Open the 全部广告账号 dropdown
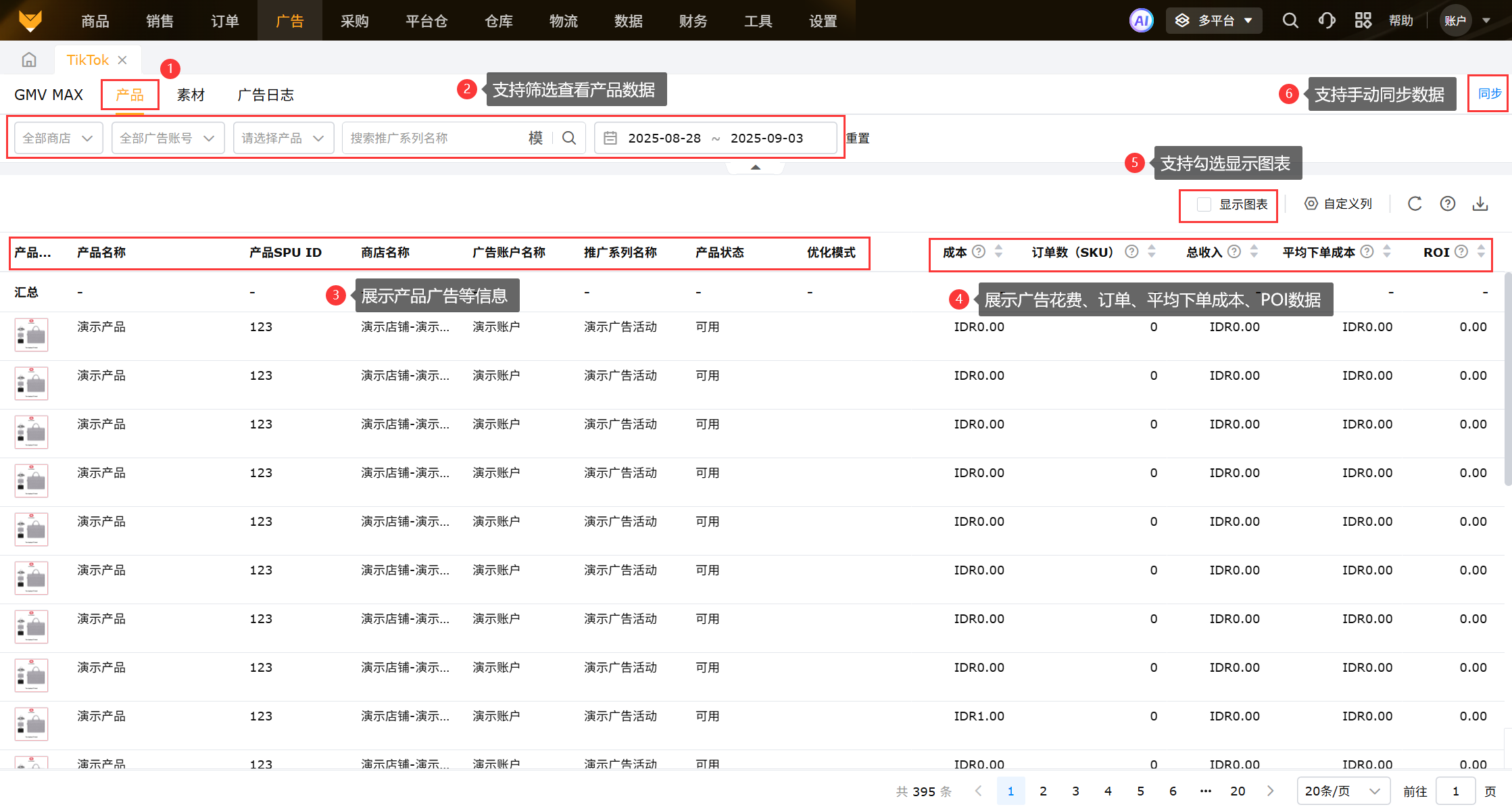The width and height of the screenshot is (1512, 809). [168, 138]
